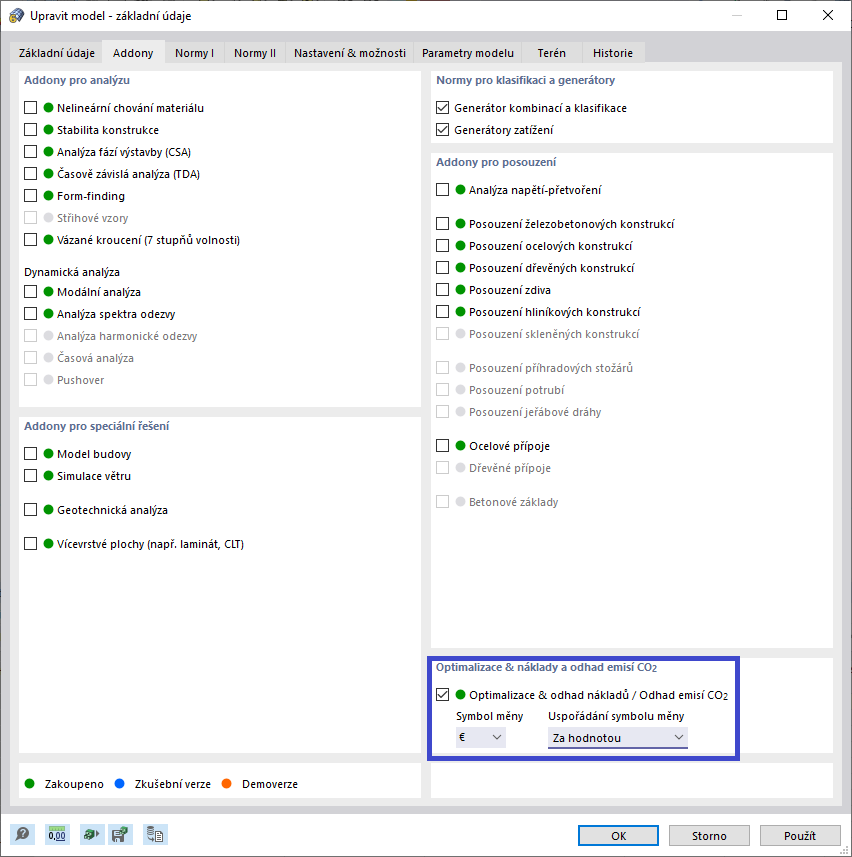Switch to the Základní údaje tab
Screen dimensions: 852x857
57,53
